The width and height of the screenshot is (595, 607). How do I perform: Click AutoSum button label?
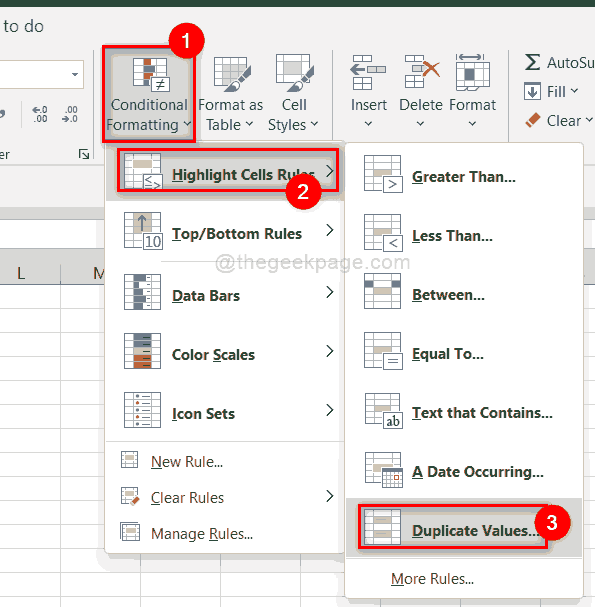pyautogui.click(x=571, y=62)
